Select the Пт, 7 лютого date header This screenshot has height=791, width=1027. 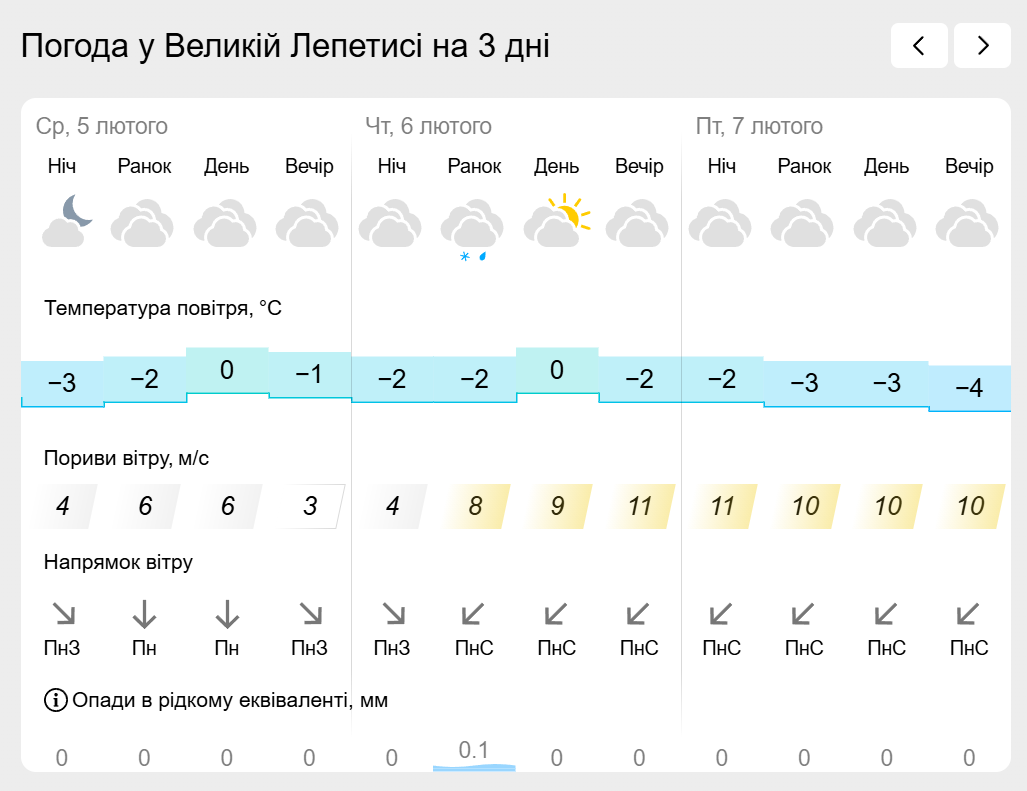(759, 126)
